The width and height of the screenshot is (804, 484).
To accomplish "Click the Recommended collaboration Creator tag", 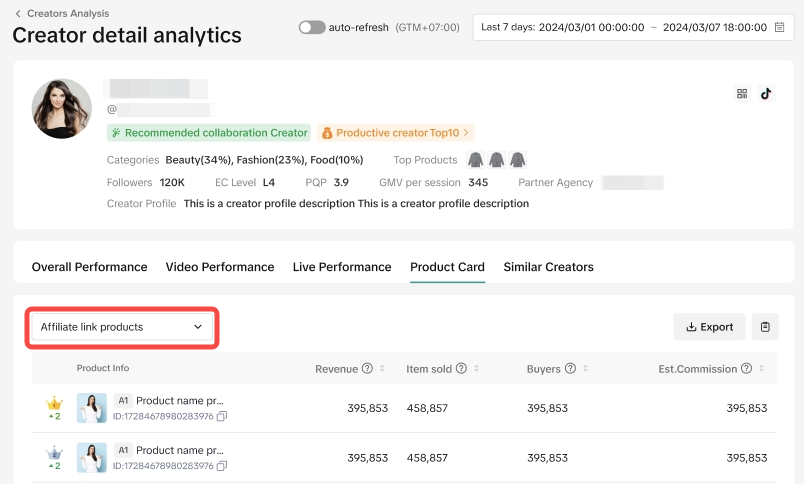I will (209, 132).
